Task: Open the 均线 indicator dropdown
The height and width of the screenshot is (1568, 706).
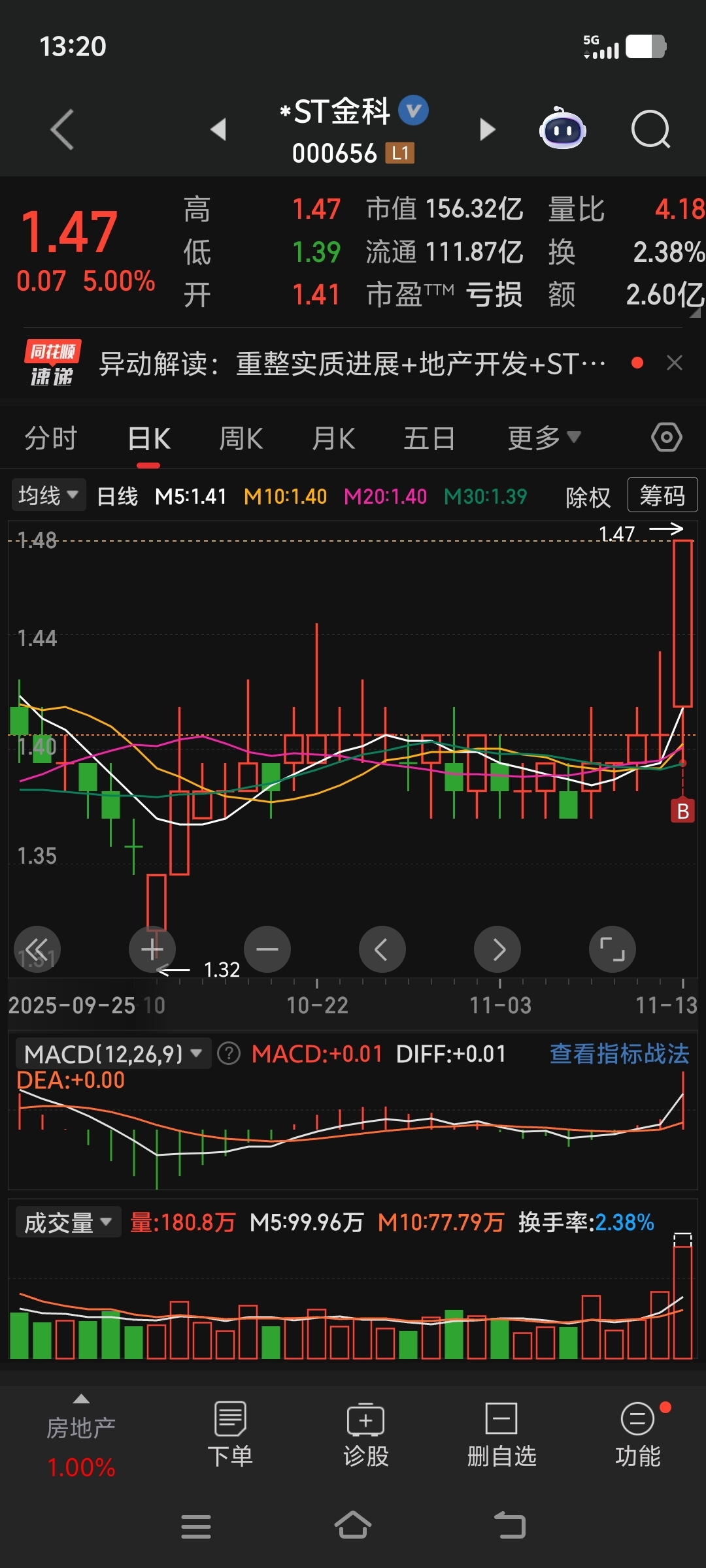Action: 48,495
